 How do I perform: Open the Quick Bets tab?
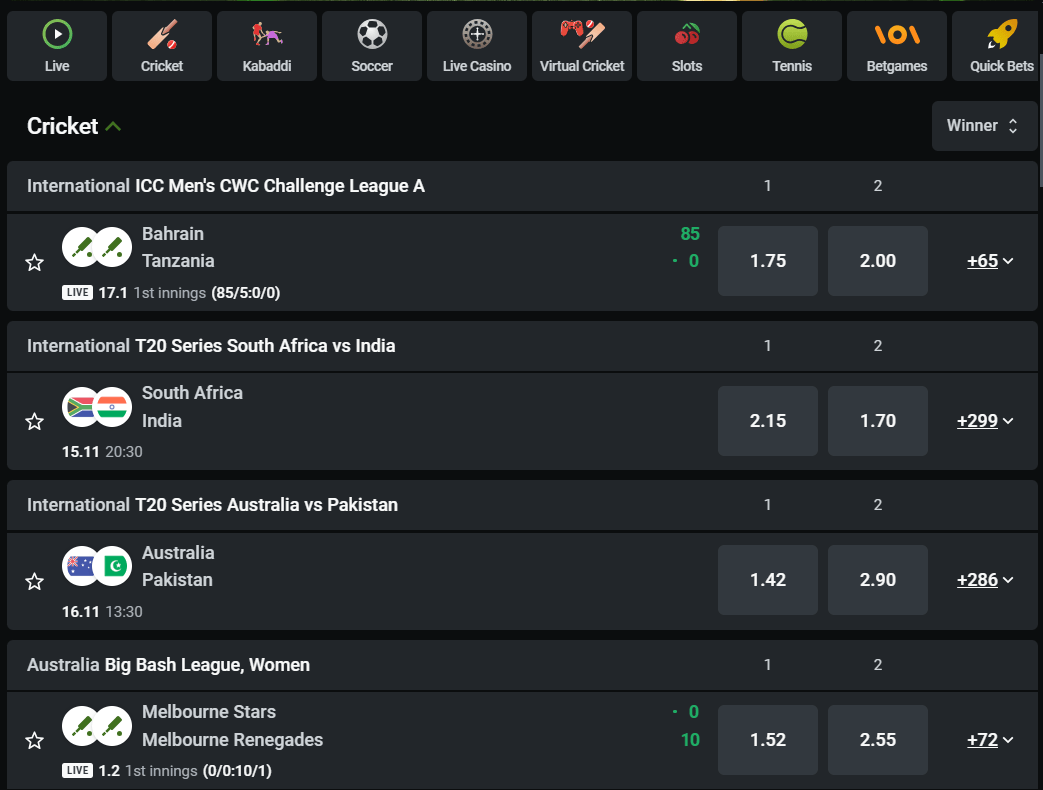tap(1000, 46)
